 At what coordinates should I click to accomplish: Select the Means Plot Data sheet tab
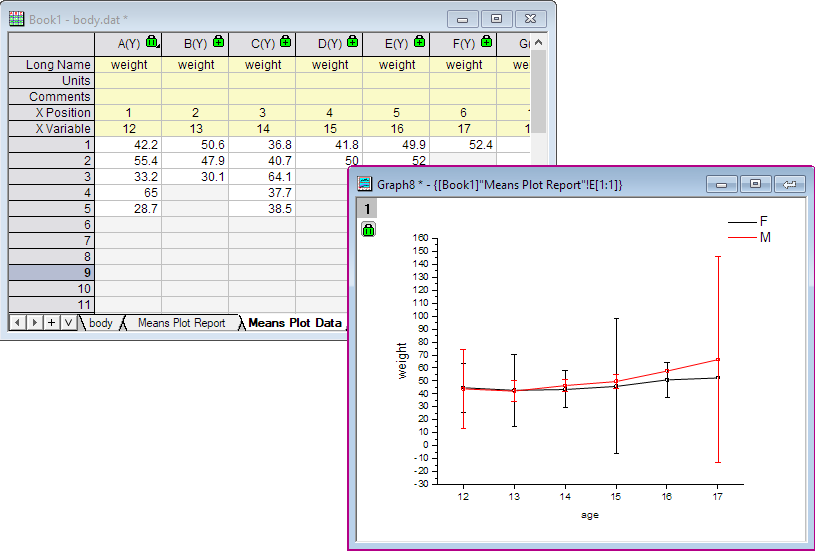(x=294, y=323)
